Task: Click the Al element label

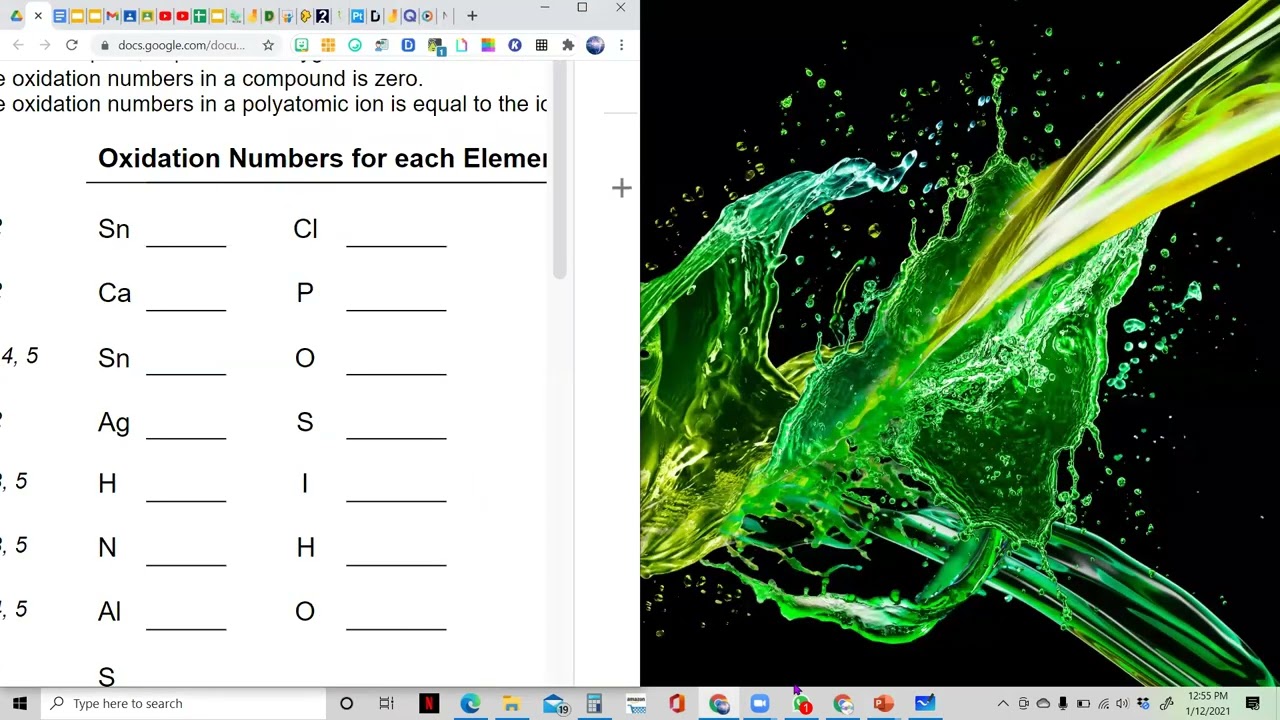Action: point(109,611)
